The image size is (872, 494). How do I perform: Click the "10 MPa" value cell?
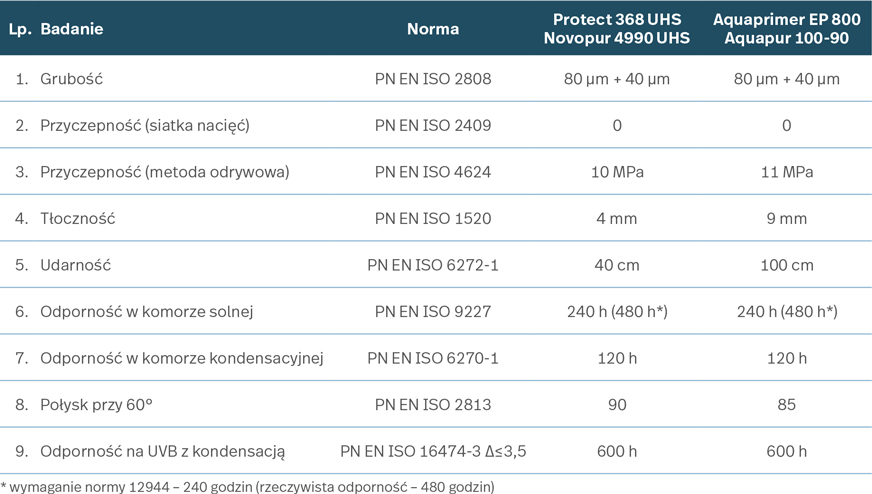(617, 172)
